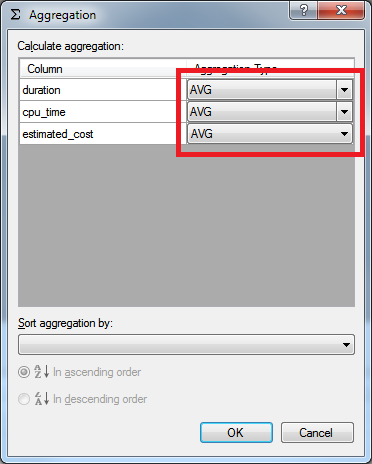Viewport: 372px width, 464px height.
Task: Confirm with the OK button
Action: (x=236, y=433)
